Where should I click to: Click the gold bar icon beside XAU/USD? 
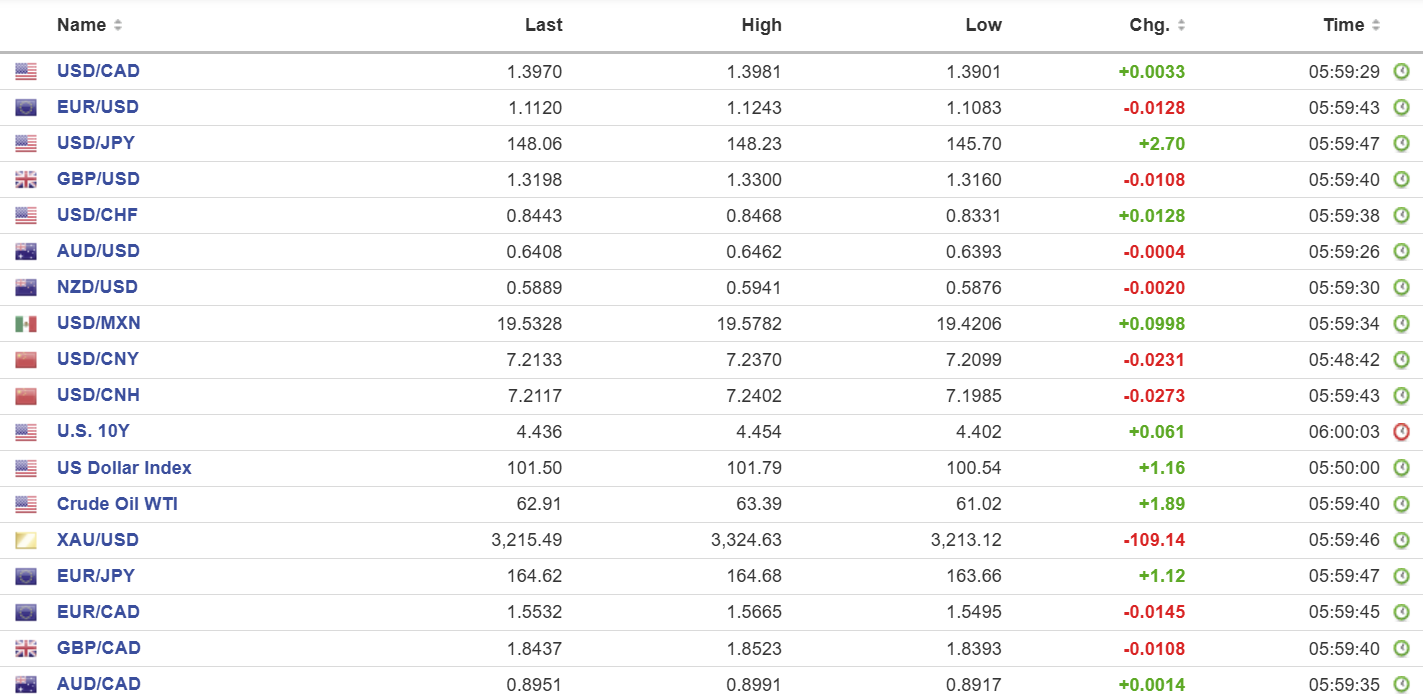tap(26, 541)
